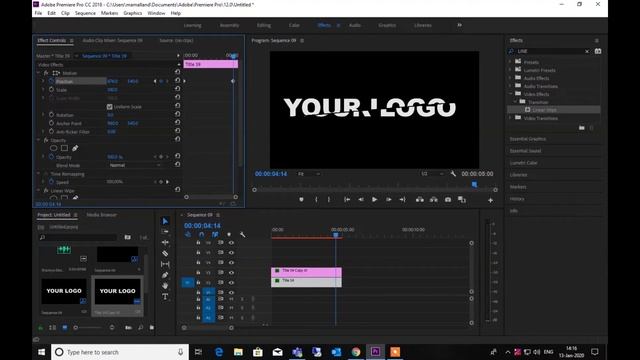This screenshot has height=360, width=640.
Task: Switch to the Editing workspace tab
Action: click(264, 25)
